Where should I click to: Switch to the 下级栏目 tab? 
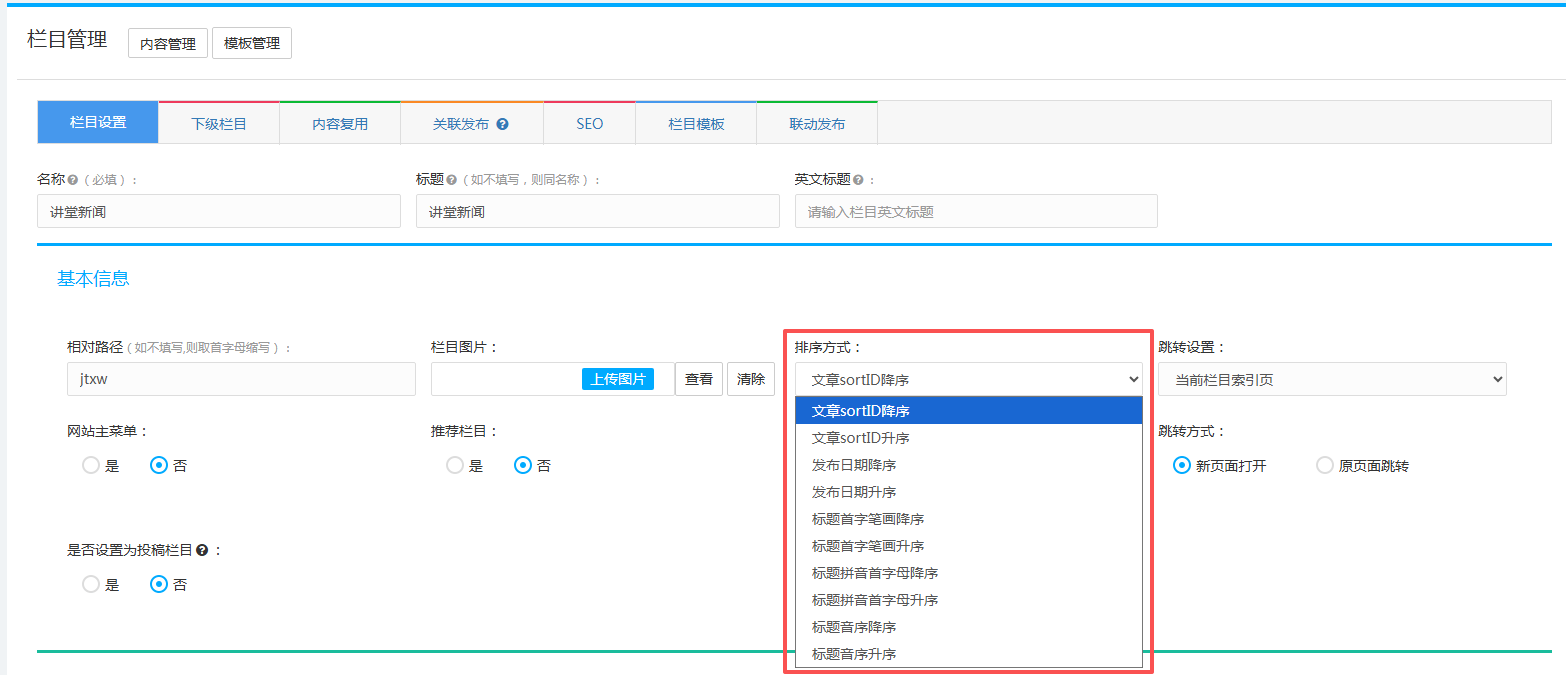click(219, 124)
